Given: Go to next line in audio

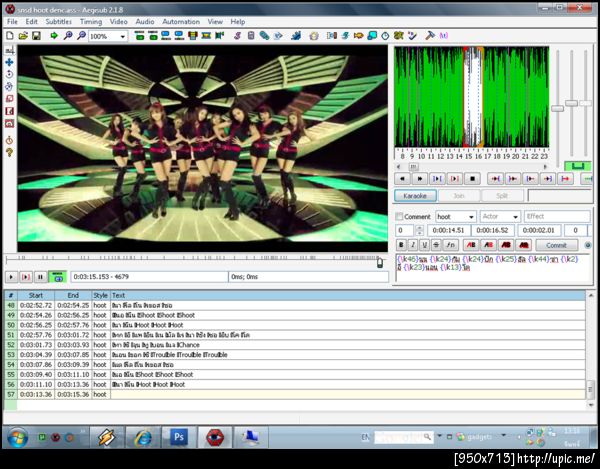Looking at the screenshot, I should (420, 179).
